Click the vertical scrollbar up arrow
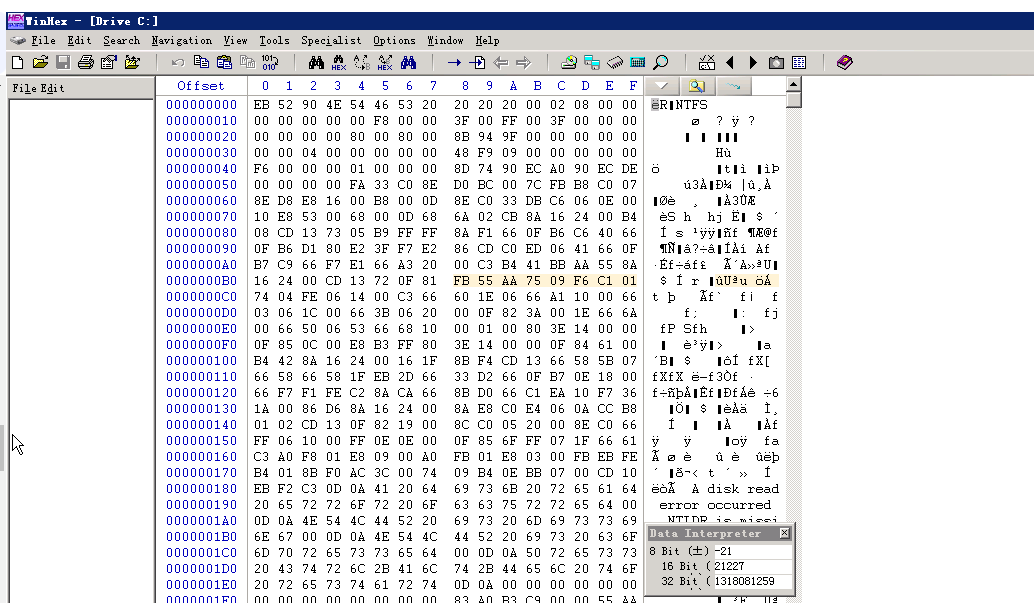Viewport: 1034px width, 603px height. (793, 84)
